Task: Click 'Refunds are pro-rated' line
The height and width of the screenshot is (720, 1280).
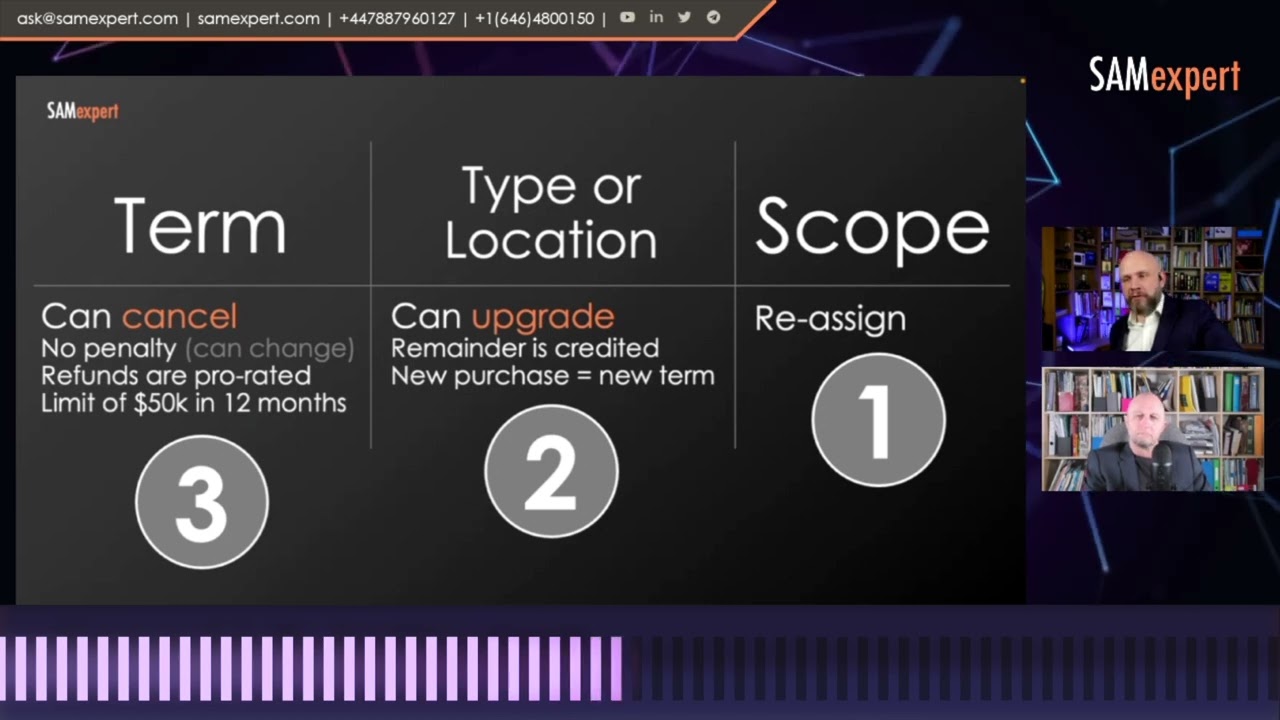Action: (x=176, y=376)
